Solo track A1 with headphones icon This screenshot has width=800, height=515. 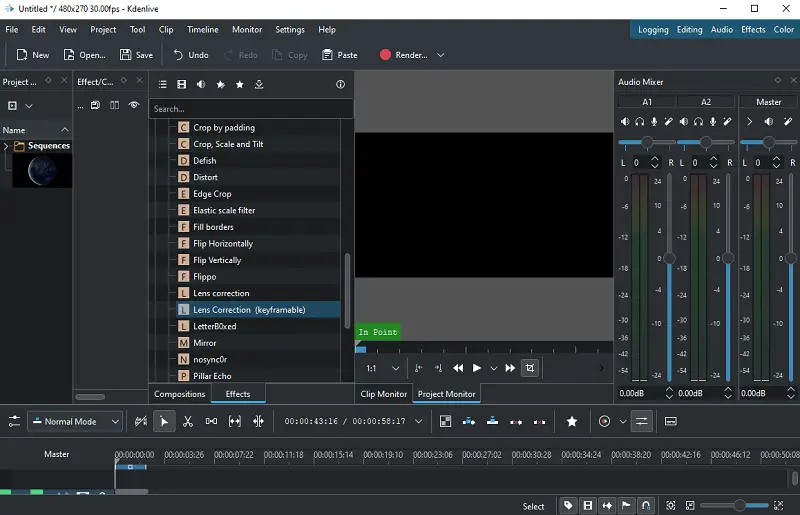(x=640, y=121)
